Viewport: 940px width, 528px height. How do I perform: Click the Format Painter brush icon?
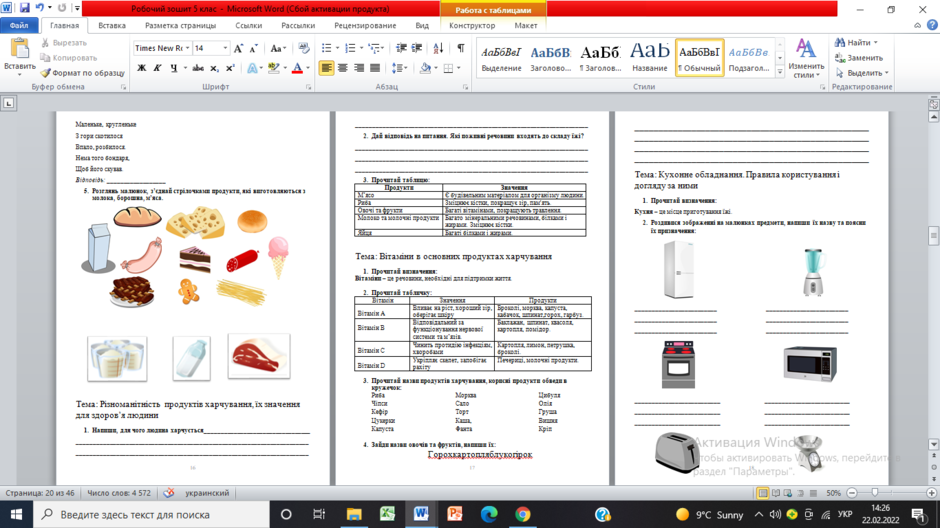tap(46, 73)
